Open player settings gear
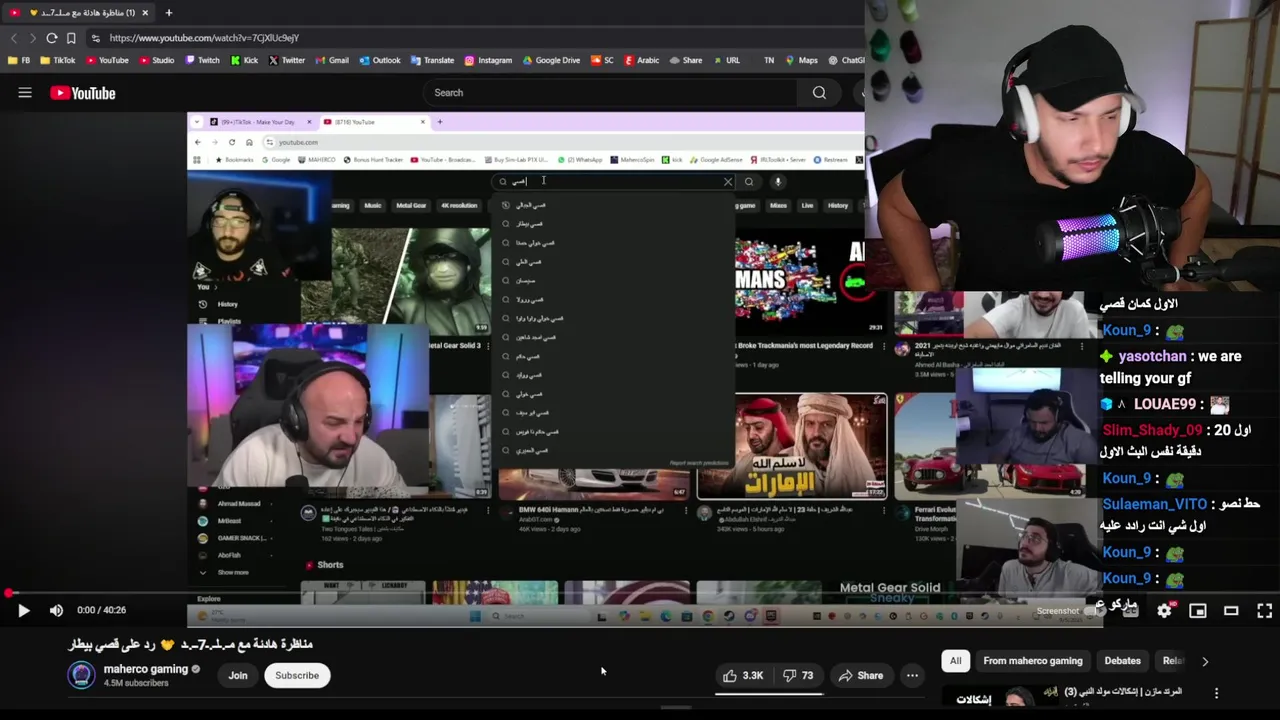 (1164, 610)
